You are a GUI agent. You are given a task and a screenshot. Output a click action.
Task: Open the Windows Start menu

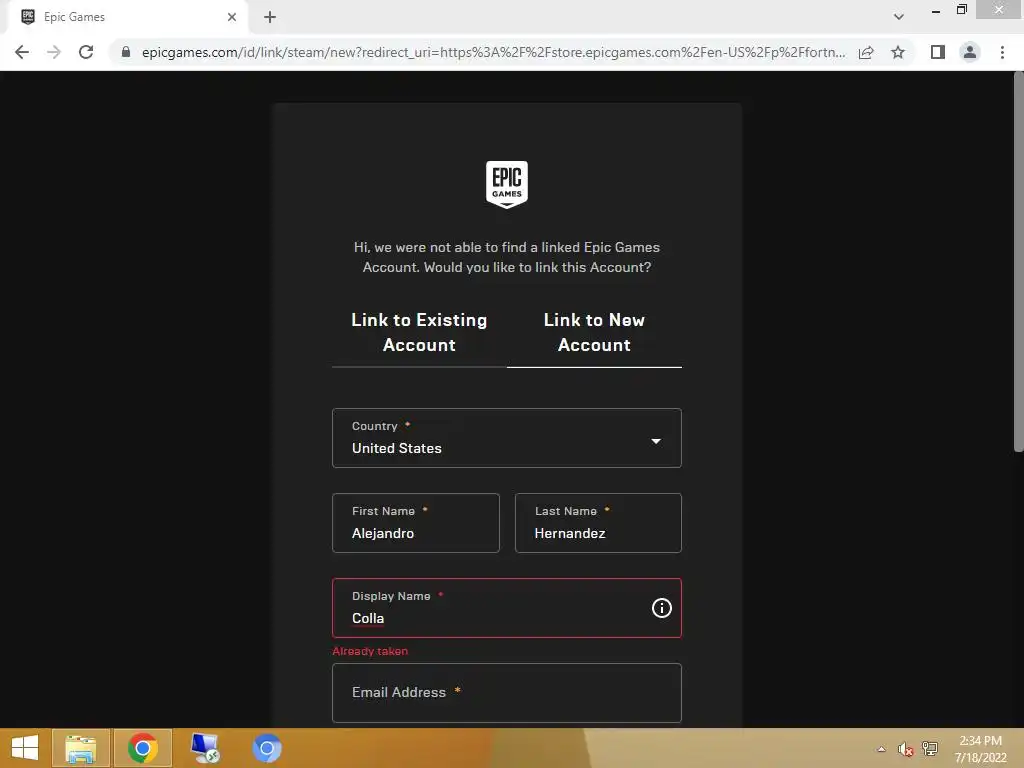(x=25, y=748)
